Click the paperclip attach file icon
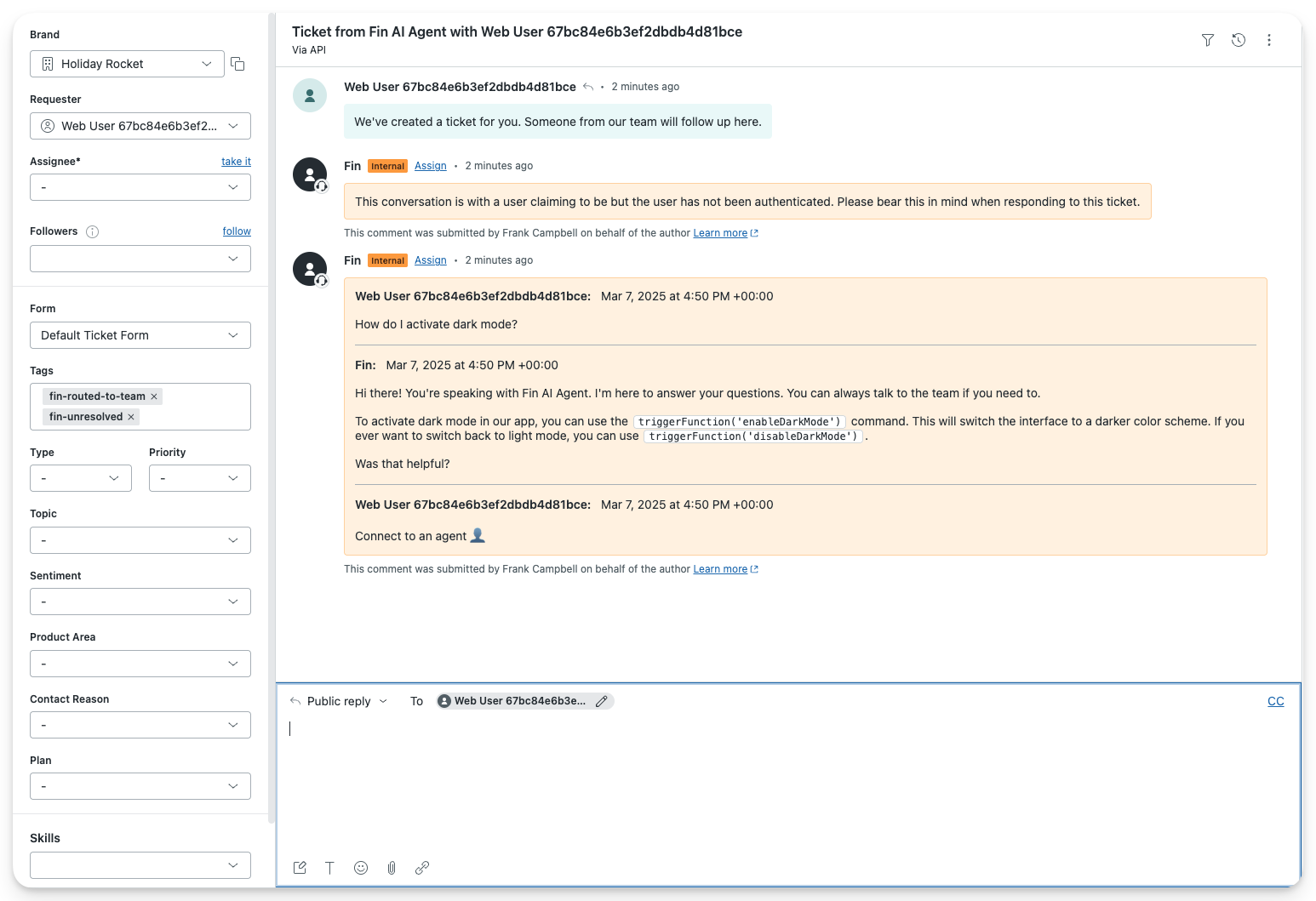The image size is (1316, 901). click(392, 868)
